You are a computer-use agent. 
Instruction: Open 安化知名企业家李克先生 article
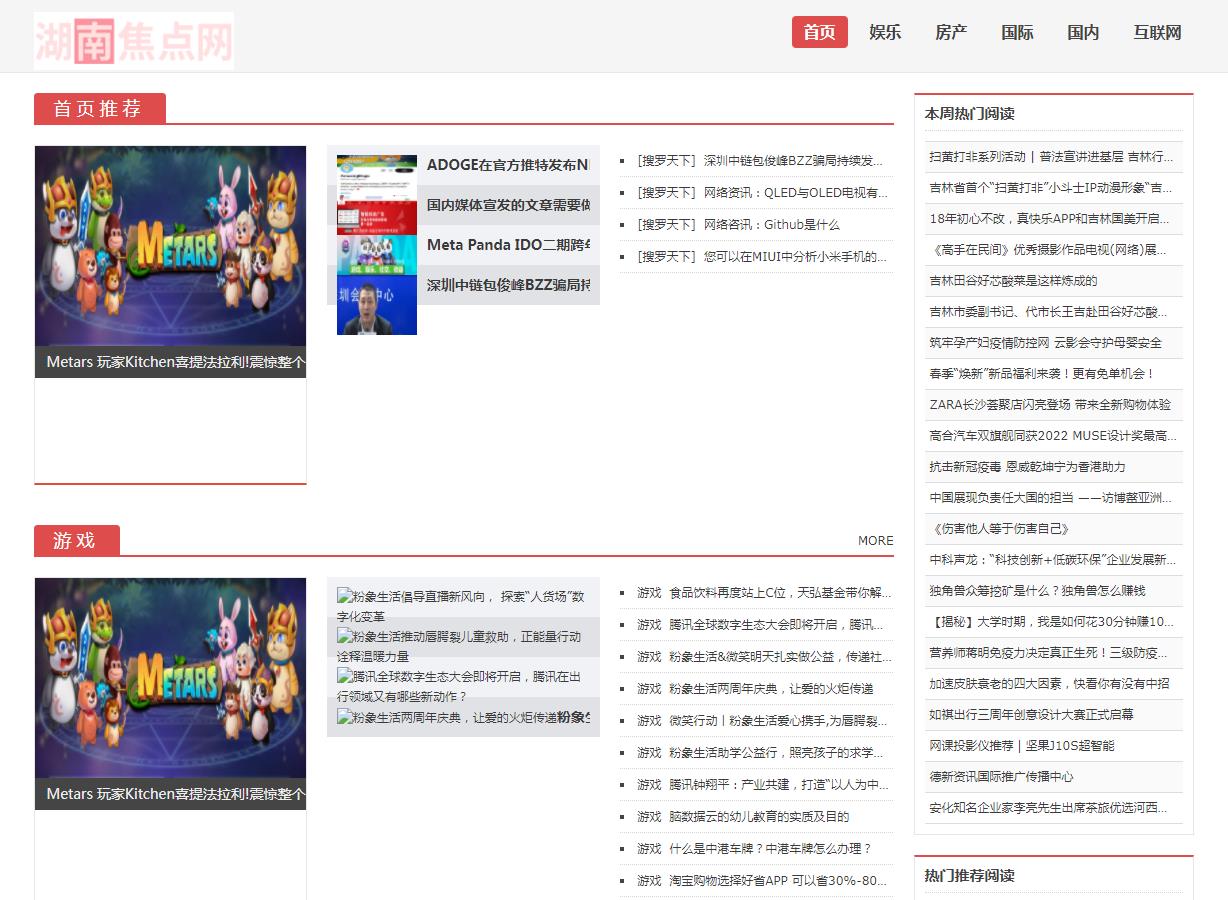click(1048, 807)
